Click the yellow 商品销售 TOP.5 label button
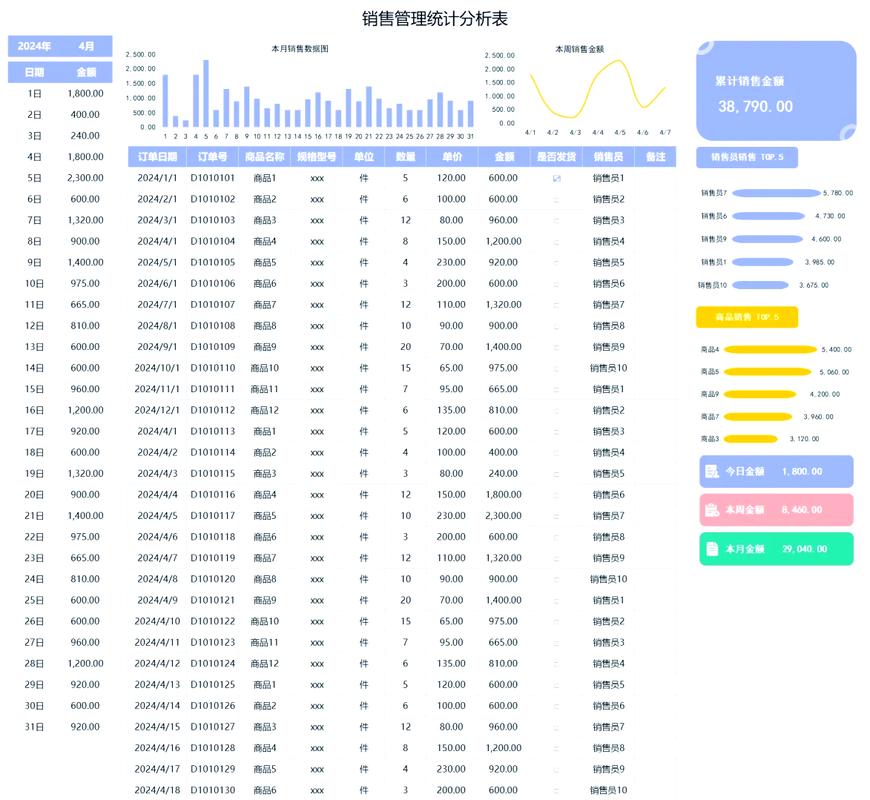Image resolution: width=870 pixels, height=800 pixels. [x=747, y=317]
